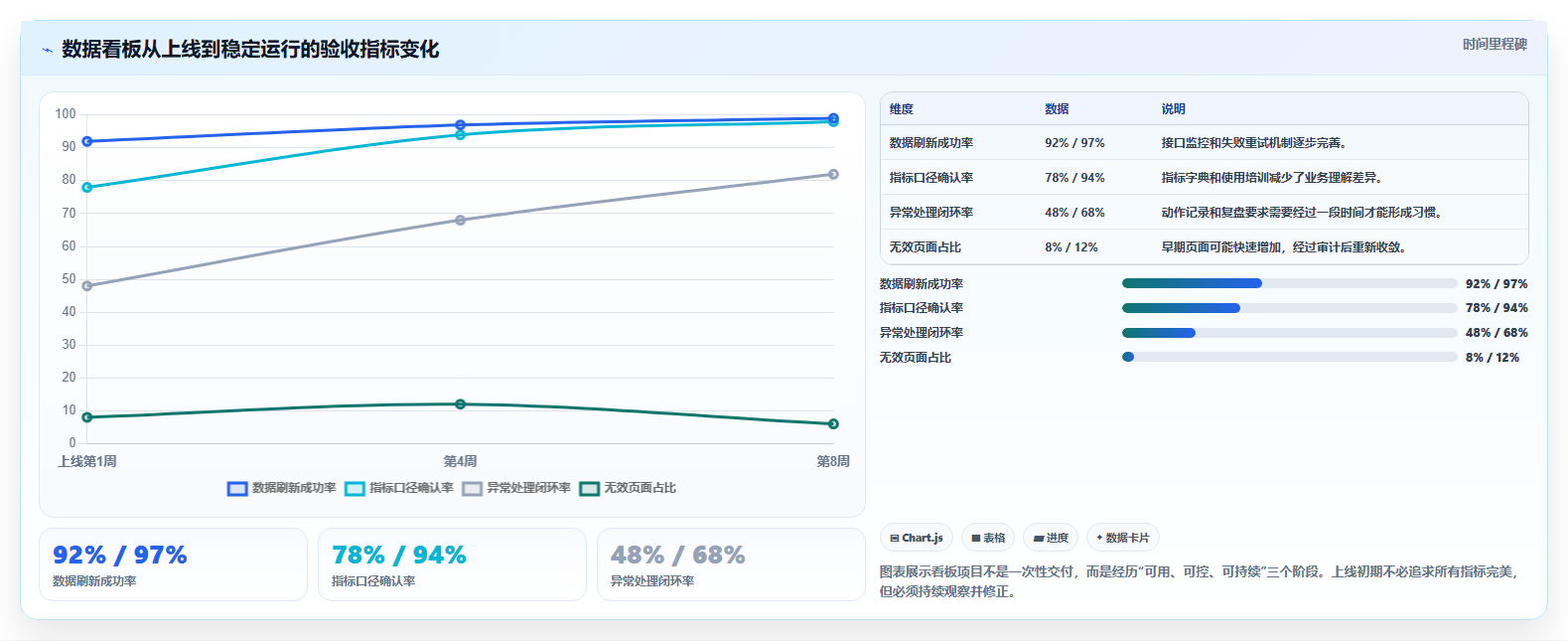Click 异常处理闭环率 point at 第4周
This screenshot has width=1568, height=641.
pyautogui.click(x=460, y=220)
